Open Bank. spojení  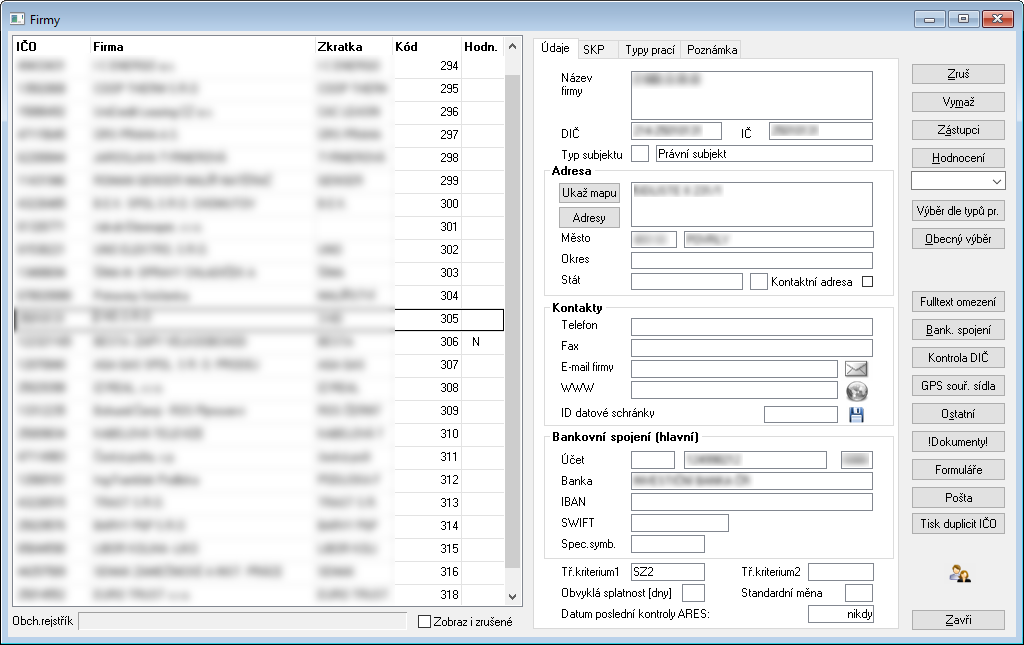point(958,330)
